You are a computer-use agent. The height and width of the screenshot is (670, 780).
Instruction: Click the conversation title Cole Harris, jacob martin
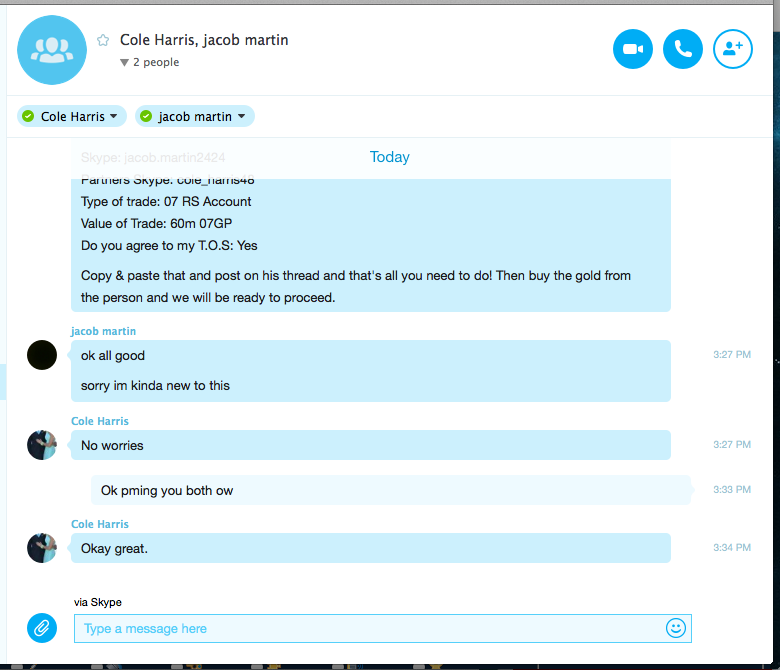coord(204,40)
